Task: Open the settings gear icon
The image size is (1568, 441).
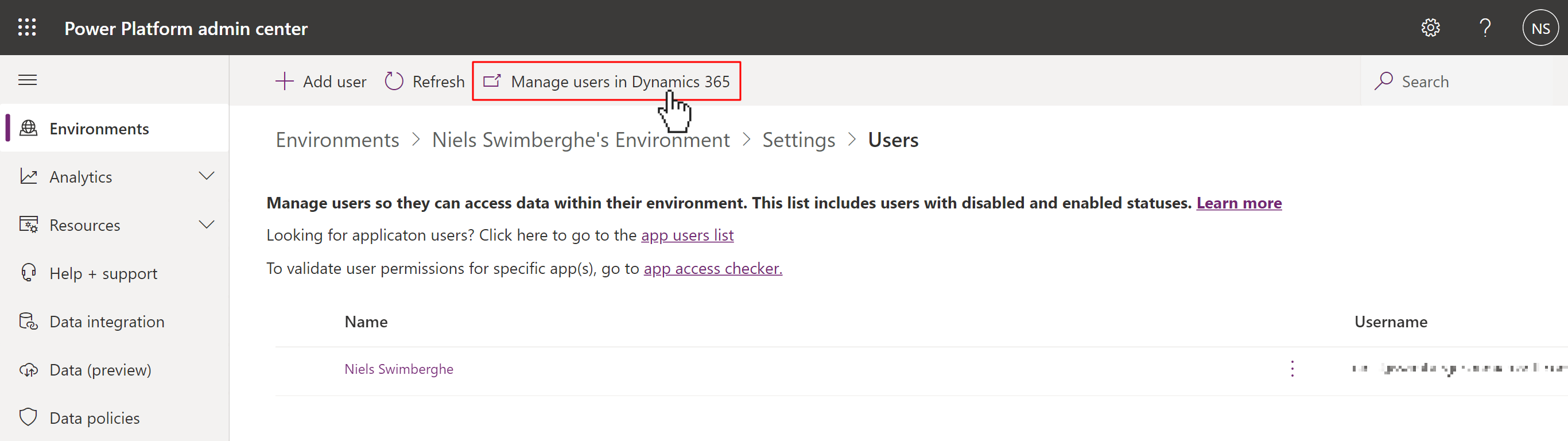Action: click(x=1430, y=28)
